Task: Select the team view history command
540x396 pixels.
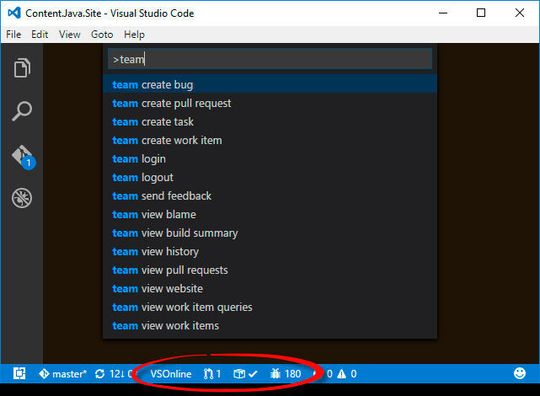Action: tap(270, 252)
